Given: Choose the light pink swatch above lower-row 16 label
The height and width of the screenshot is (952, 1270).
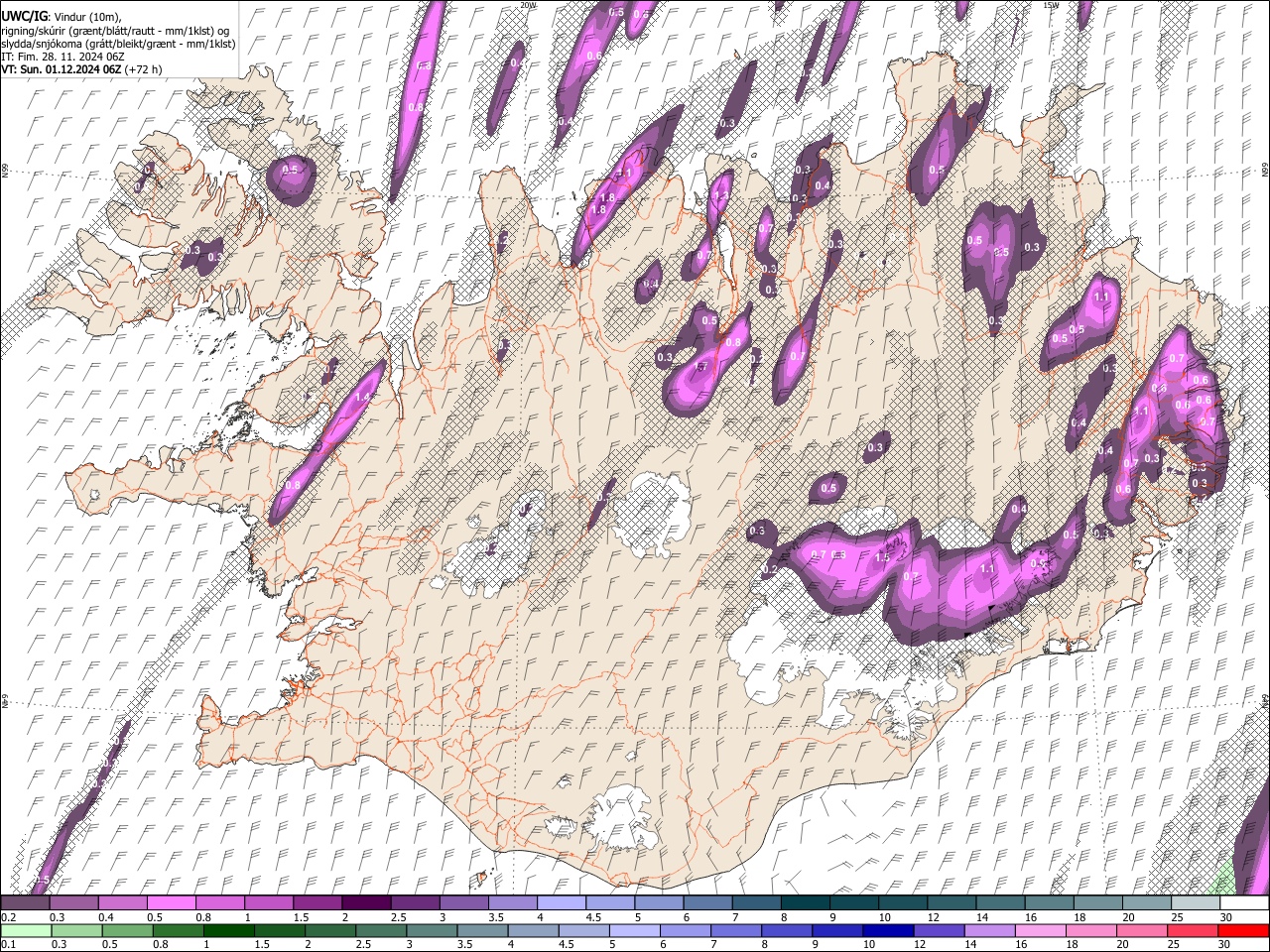Looking at the screenshot, I should (x=1041, y=930).
